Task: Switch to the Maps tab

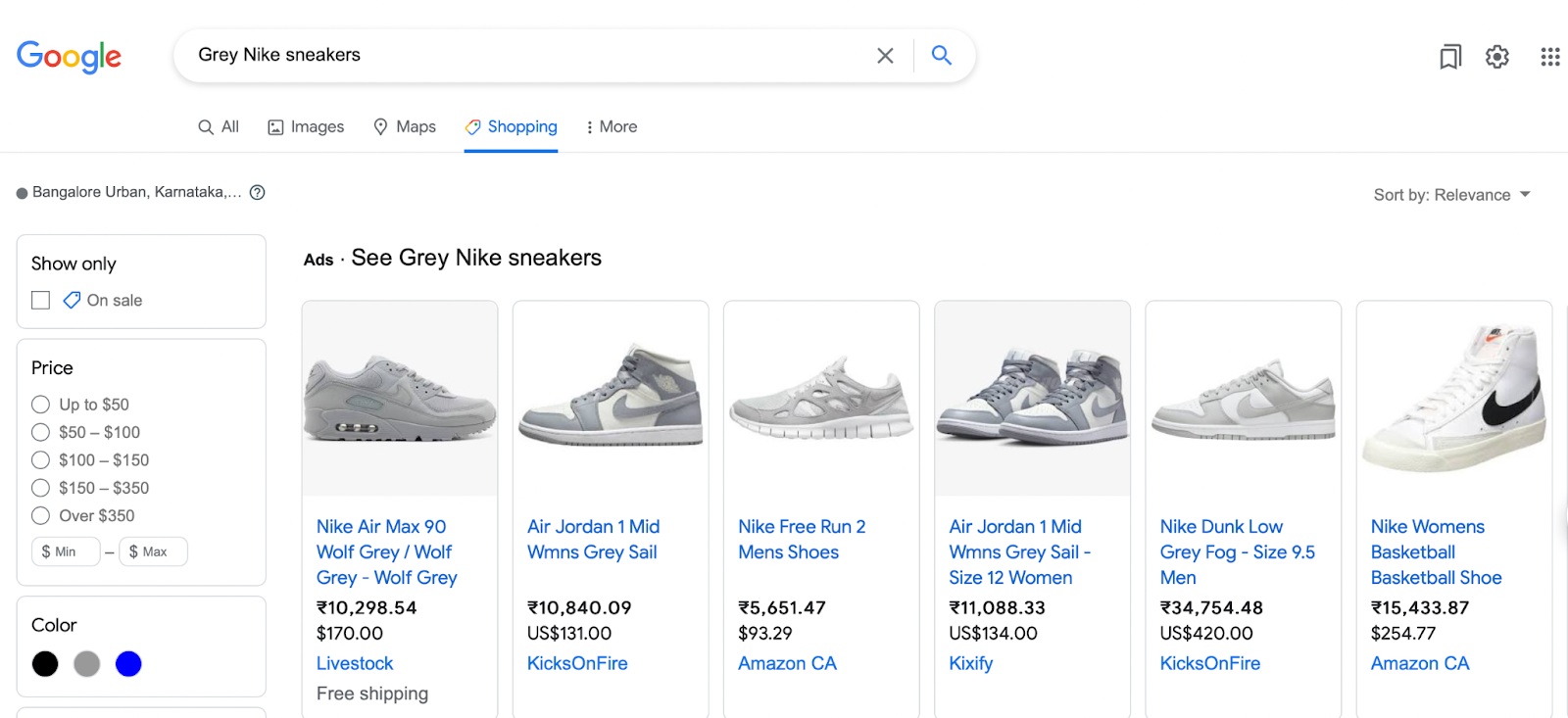Action: [x=405, y=127]
